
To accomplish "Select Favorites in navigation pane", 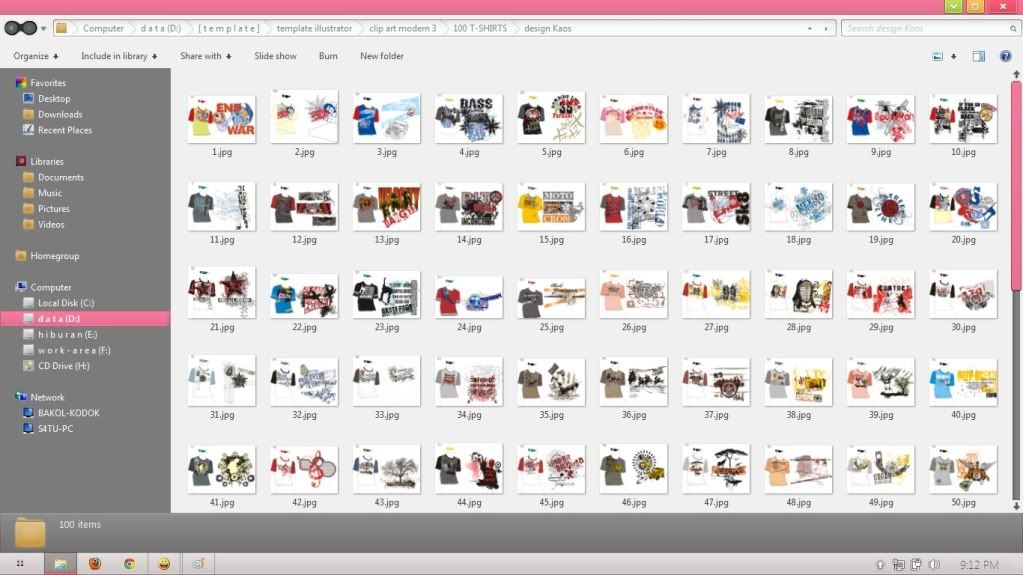I will tap(48, 83).
